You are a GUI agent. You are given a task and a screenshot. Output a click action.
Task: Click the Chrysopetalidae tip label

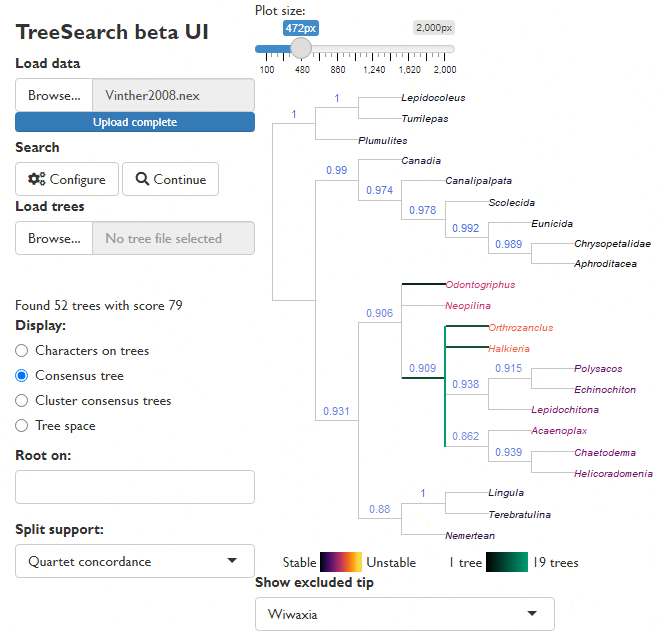pos(612,244)
